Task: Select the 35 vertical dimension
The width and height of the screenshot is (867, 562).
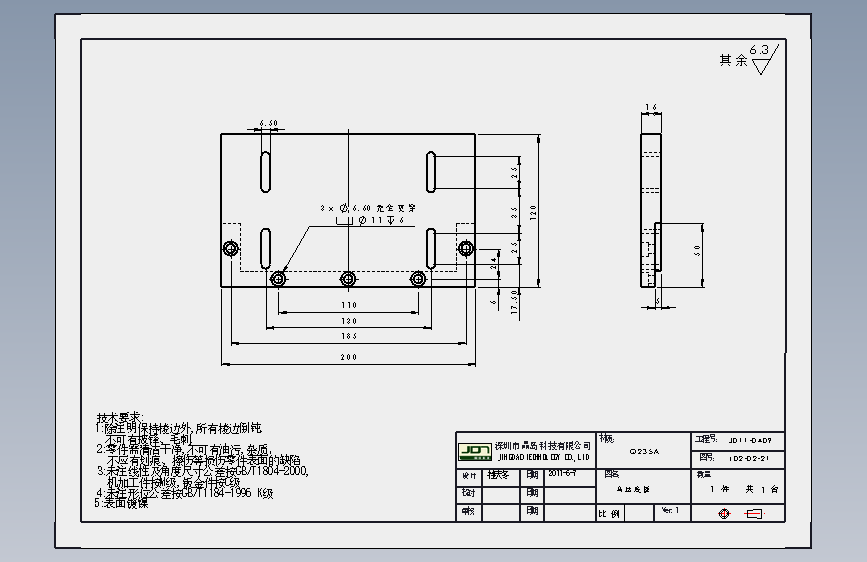Action: pos(514,212)
